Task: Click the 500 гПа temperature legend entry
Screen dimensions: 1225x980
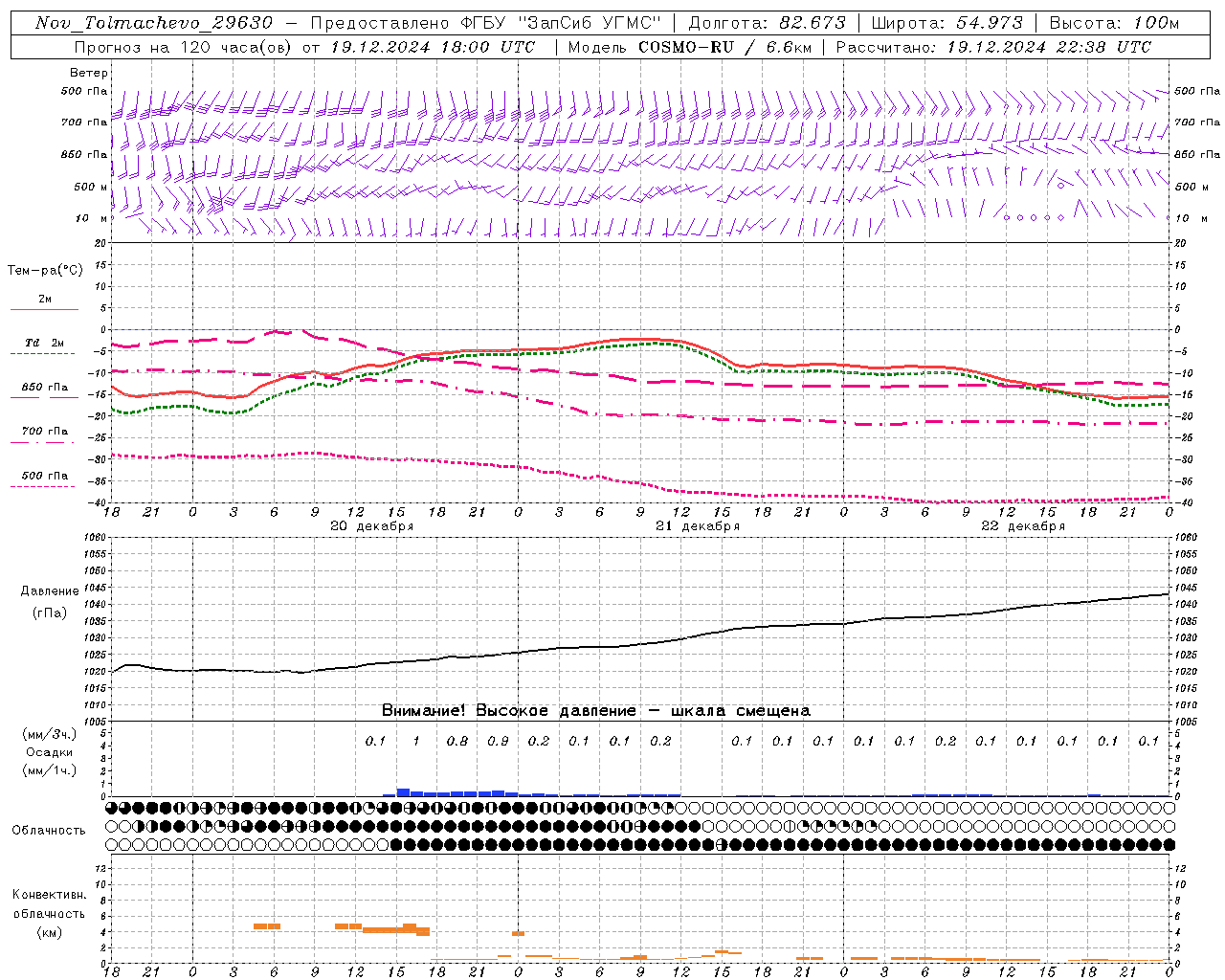Action: tap(45, 476)
